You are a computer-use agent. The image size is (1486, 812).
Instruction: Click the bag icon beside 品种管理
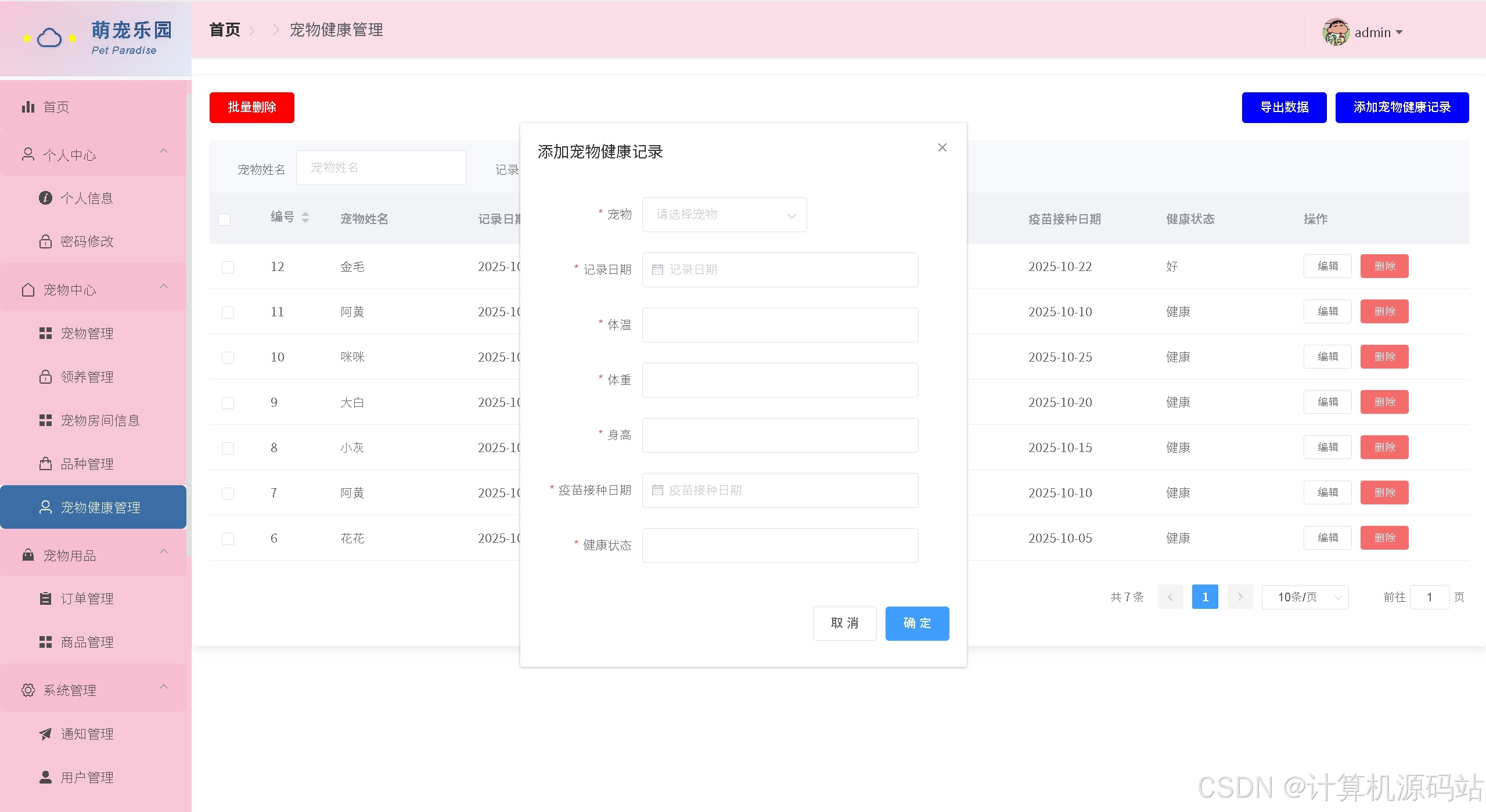point(45,464)
